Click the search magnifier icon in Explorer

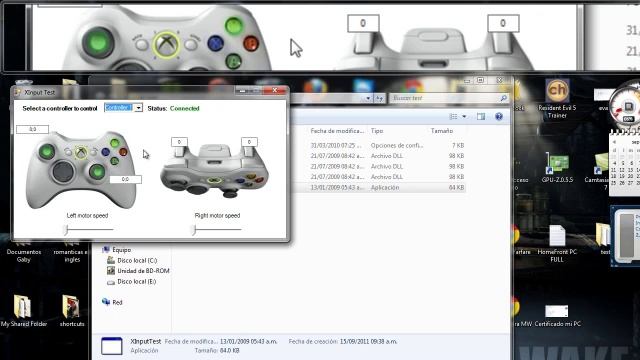503,98
